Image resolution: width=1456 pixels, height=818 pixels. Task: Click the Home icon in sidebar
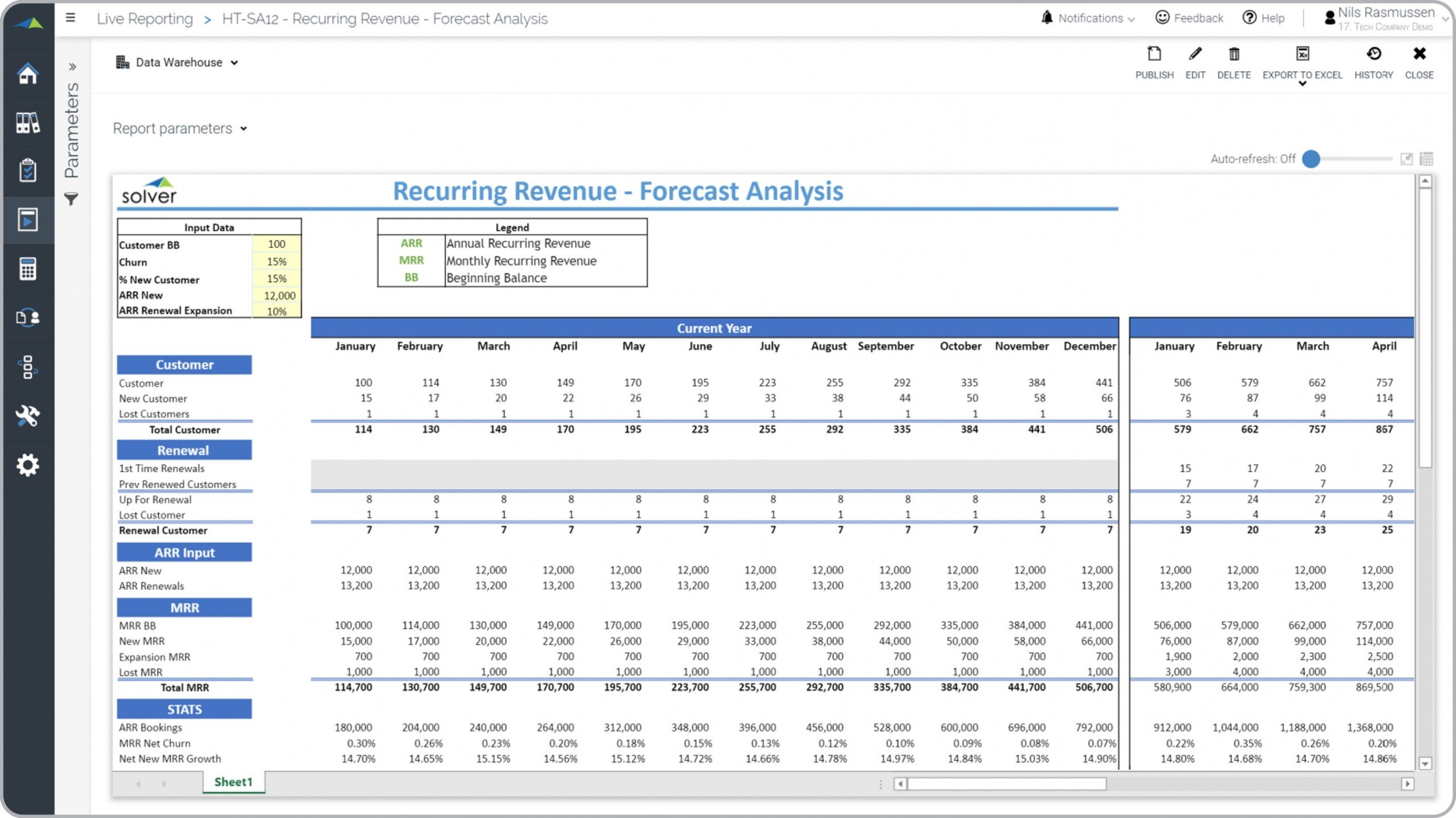pyautogui.click(x=27, y=73)
